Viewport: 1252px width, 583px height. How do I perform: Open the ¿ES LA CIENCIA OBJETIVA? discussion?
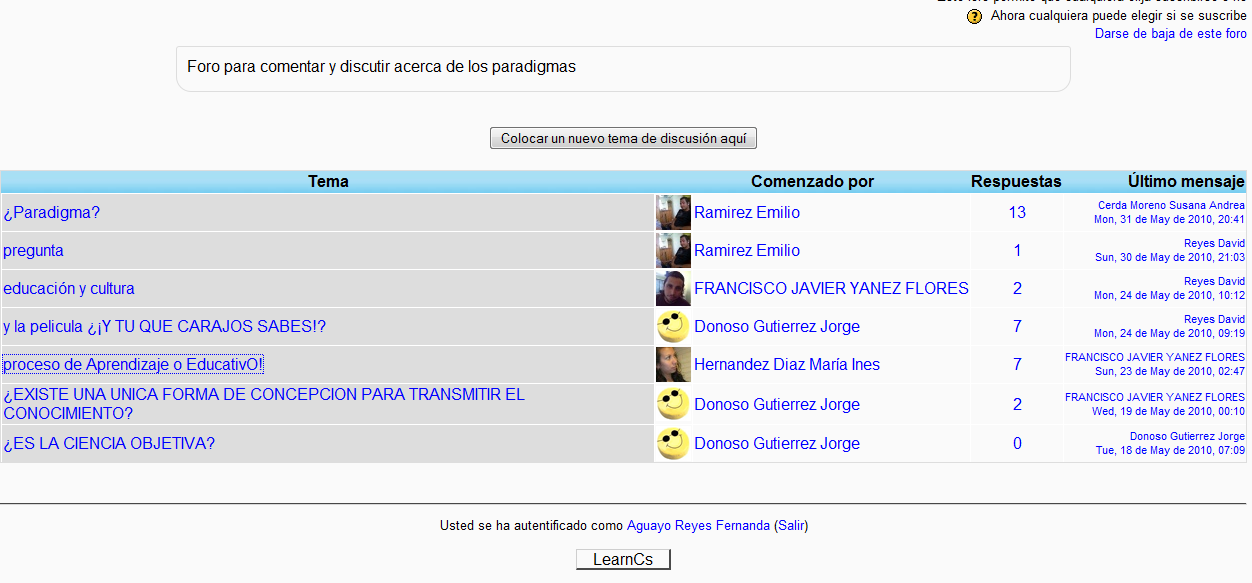[x=109, y=444]
